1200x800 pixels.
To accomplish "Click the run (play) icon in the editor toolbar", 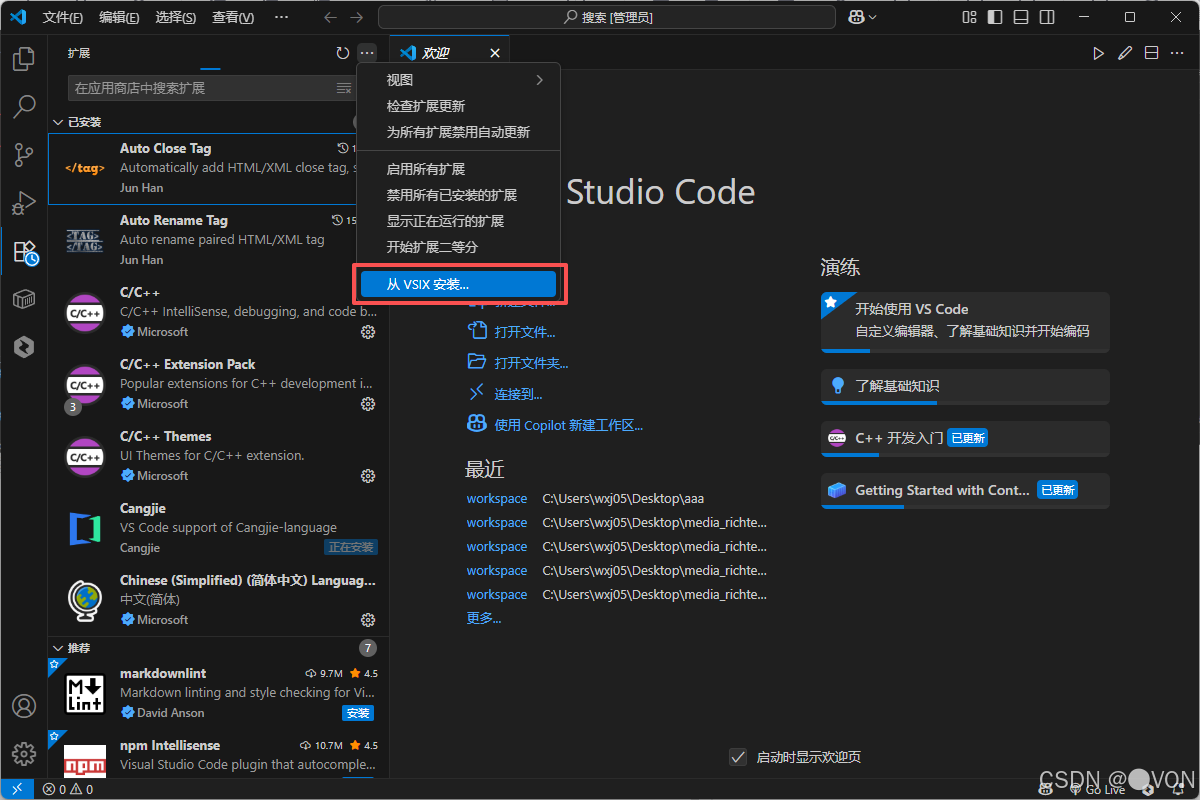I will [x=1099, y=53].
